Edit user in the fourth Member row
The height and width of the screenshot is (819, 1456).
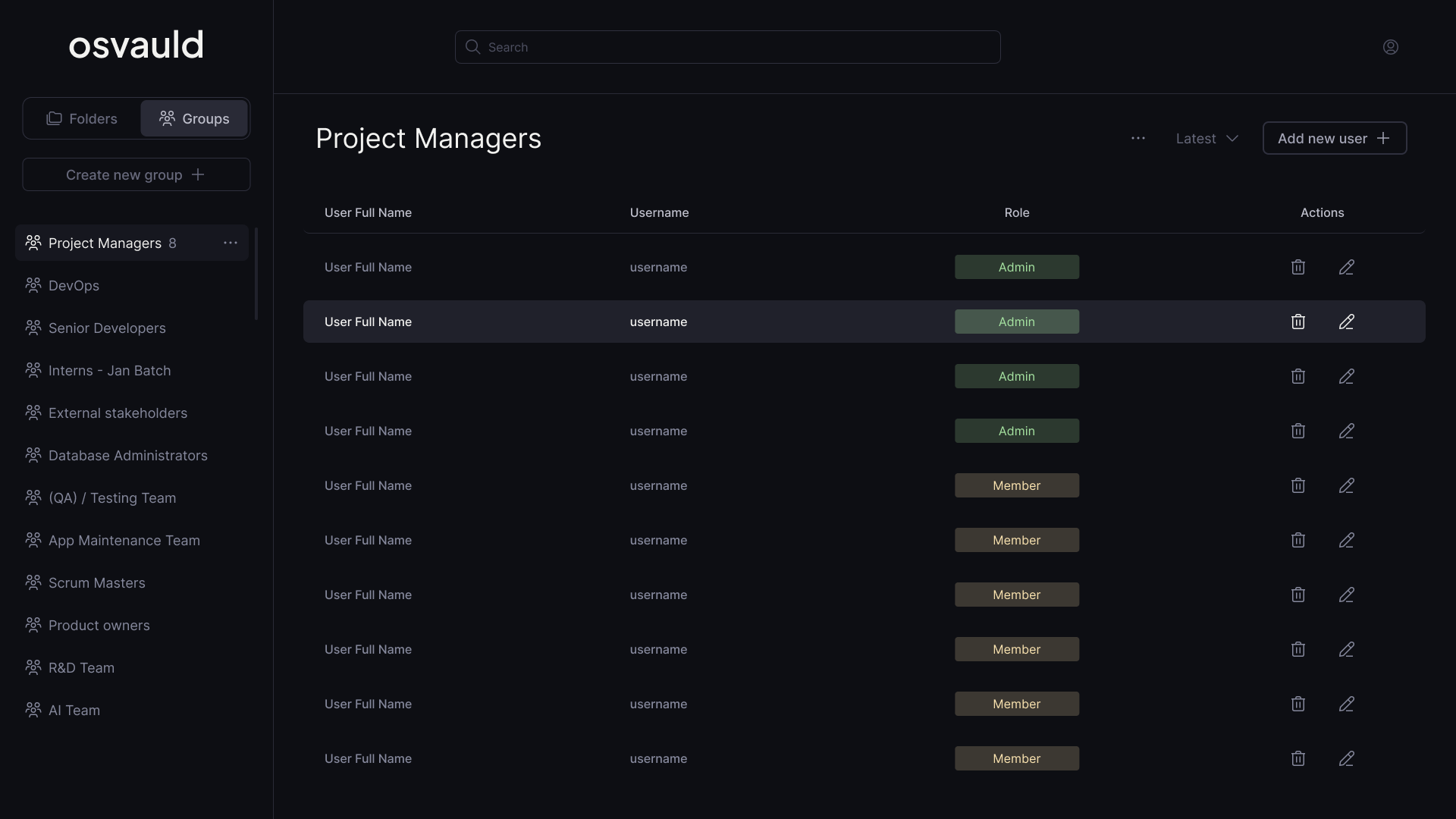[1346, 649]
